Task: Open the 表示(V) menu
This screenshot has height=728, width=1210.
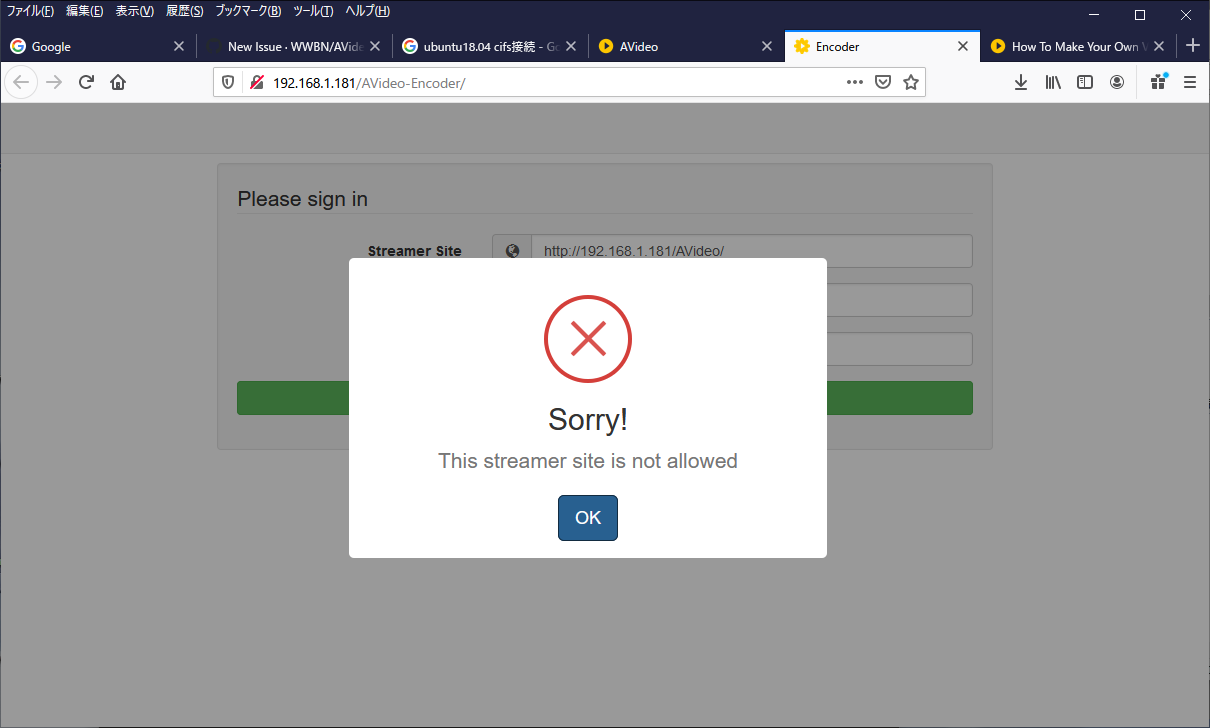Action: coord(134,11)
